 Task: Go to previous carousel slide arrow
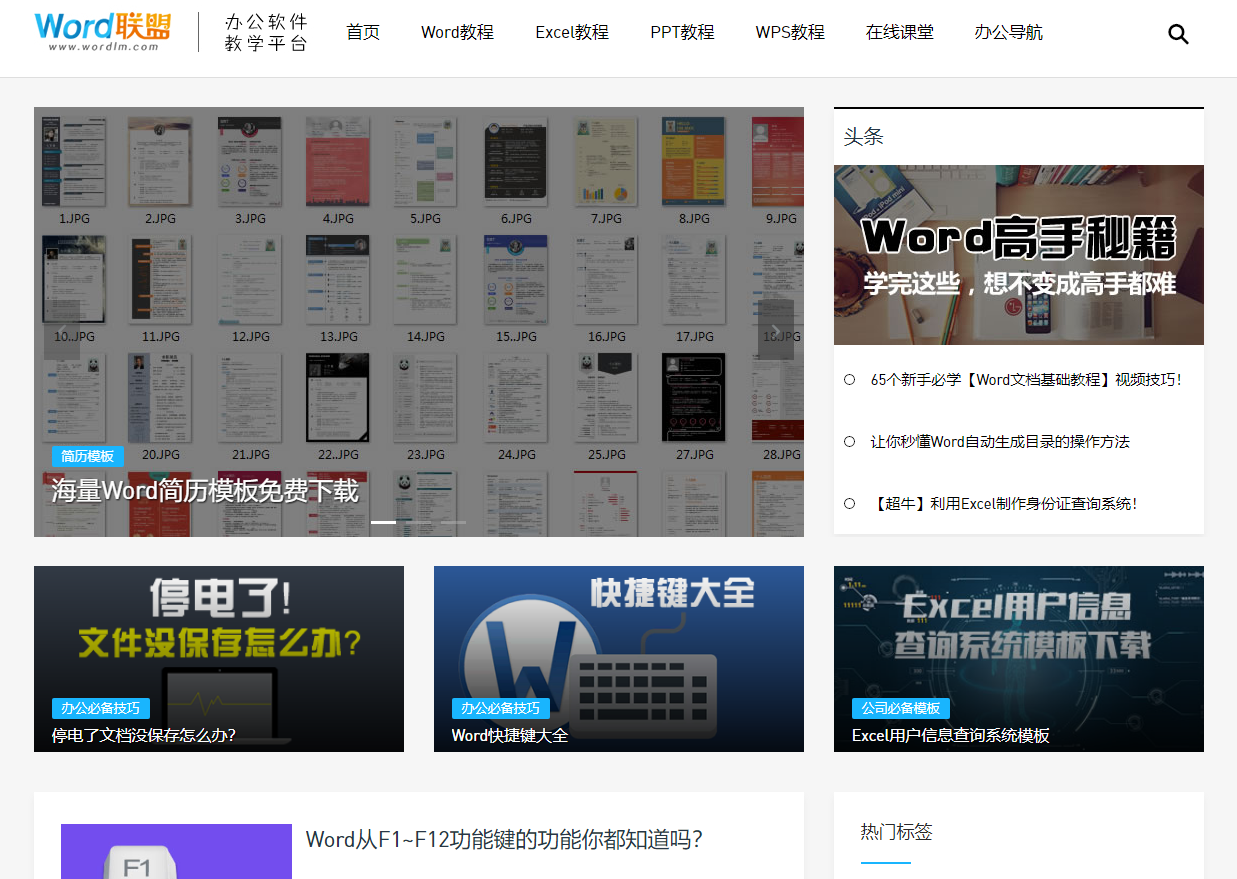pyautogui.click(x=62, y=330)
